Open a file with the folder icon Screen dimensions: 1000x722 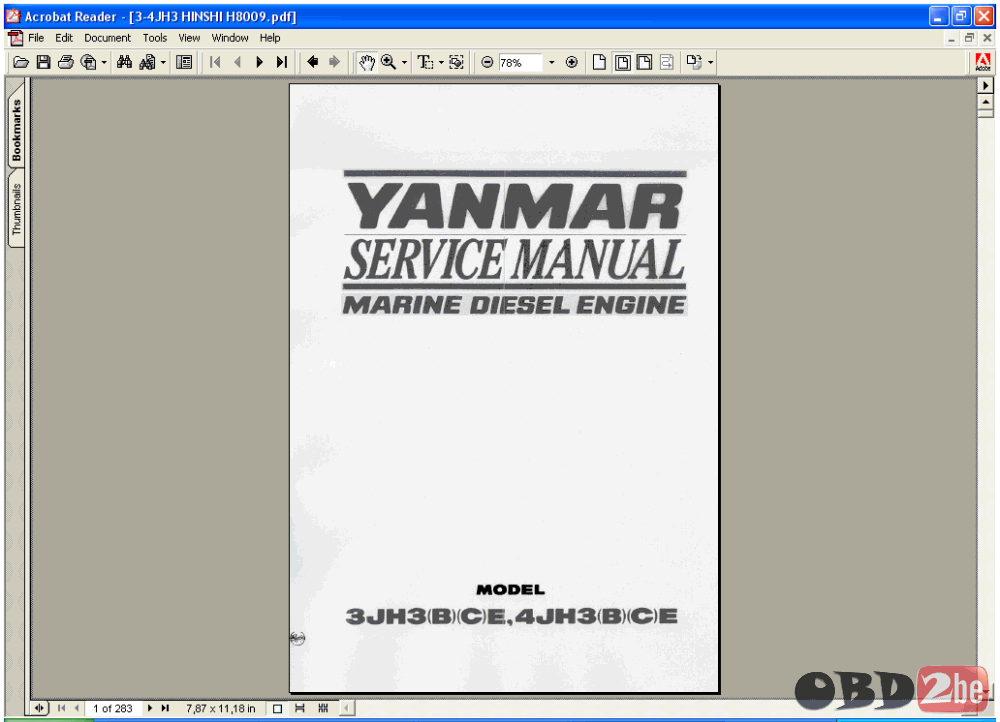coord(20,63)
